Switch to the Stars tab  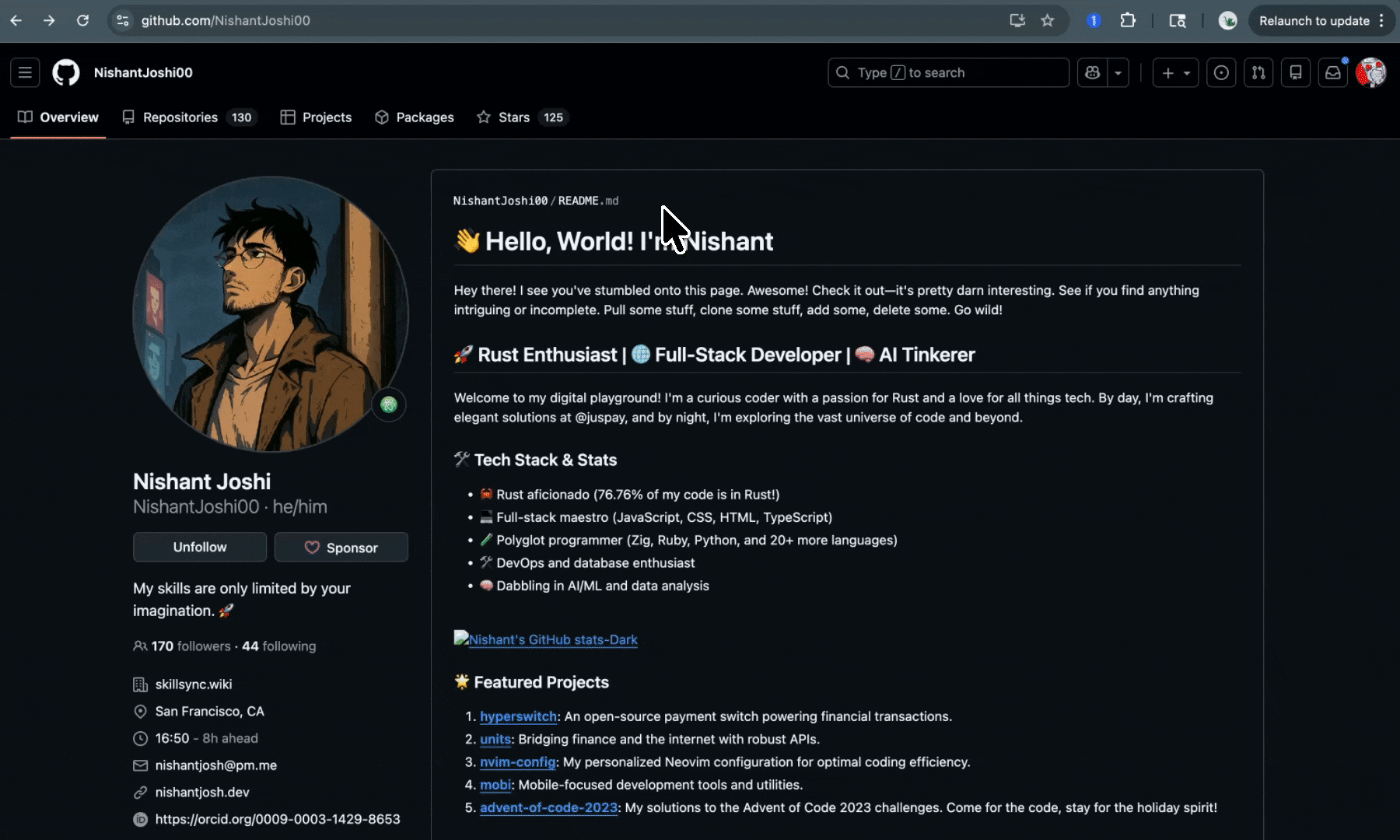click(x=522, y=117)
